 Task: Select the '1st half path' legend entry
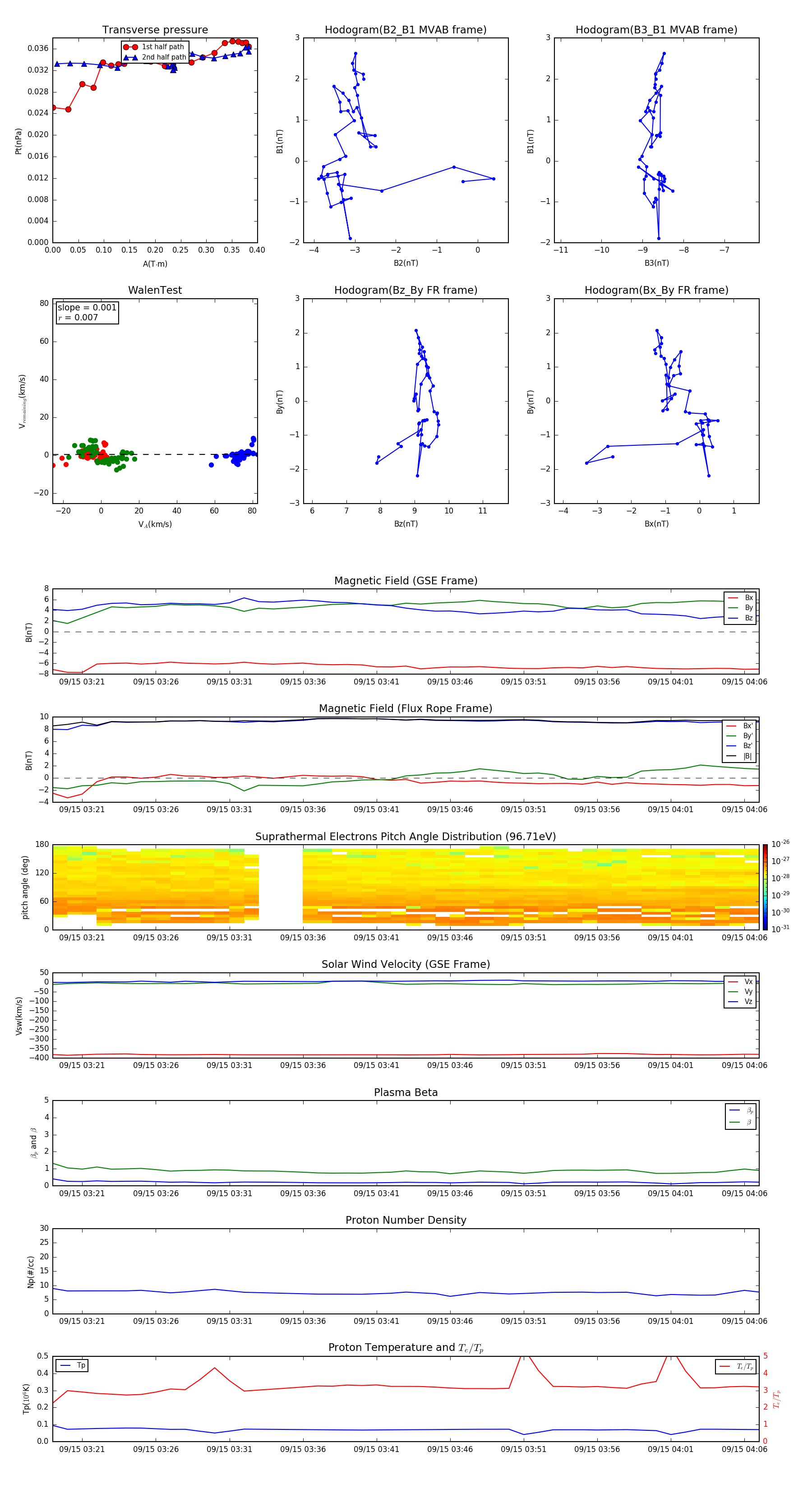point(154,47)
